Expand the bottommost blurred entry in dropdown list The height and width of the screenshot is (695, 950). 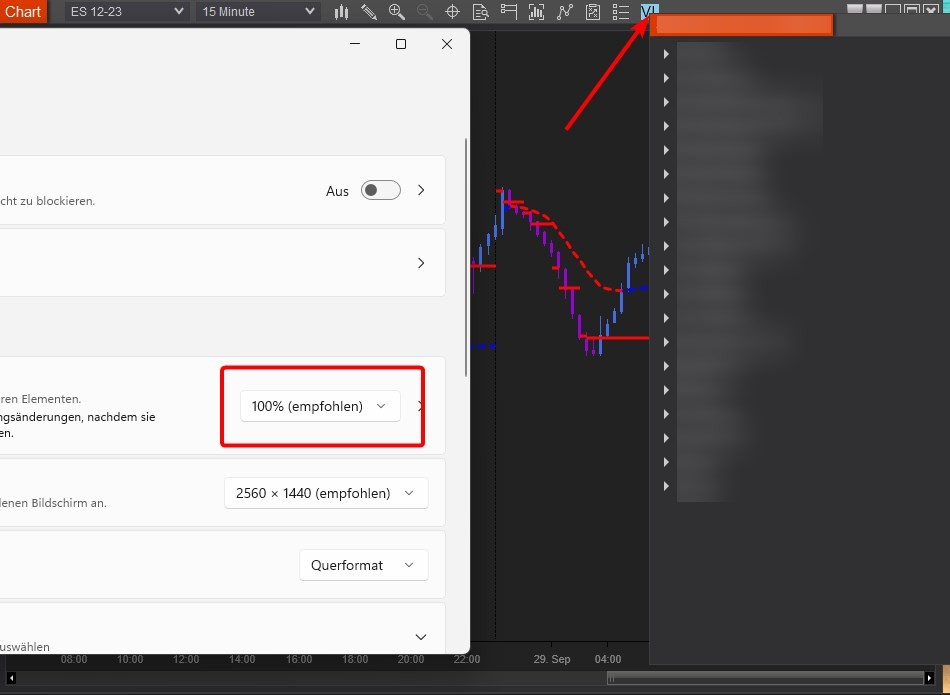666,486
